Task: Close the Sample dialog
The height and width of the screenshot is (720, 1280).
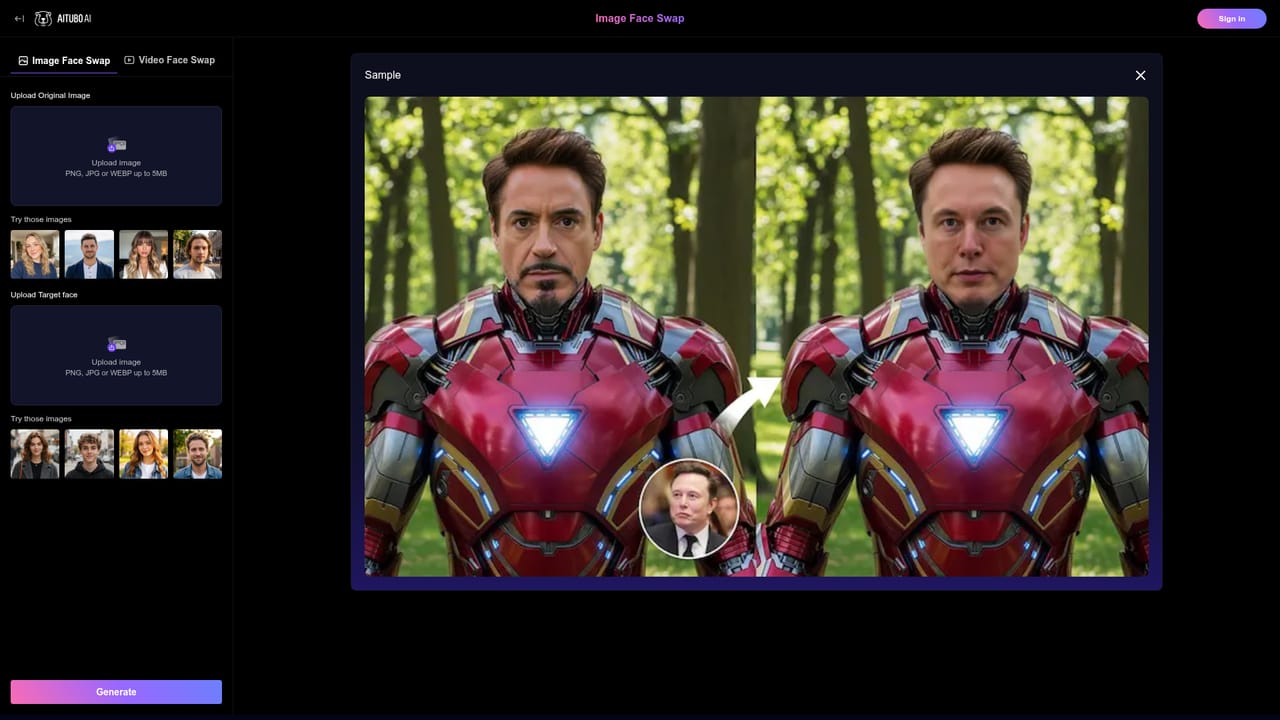Action: coord(1140,75)
